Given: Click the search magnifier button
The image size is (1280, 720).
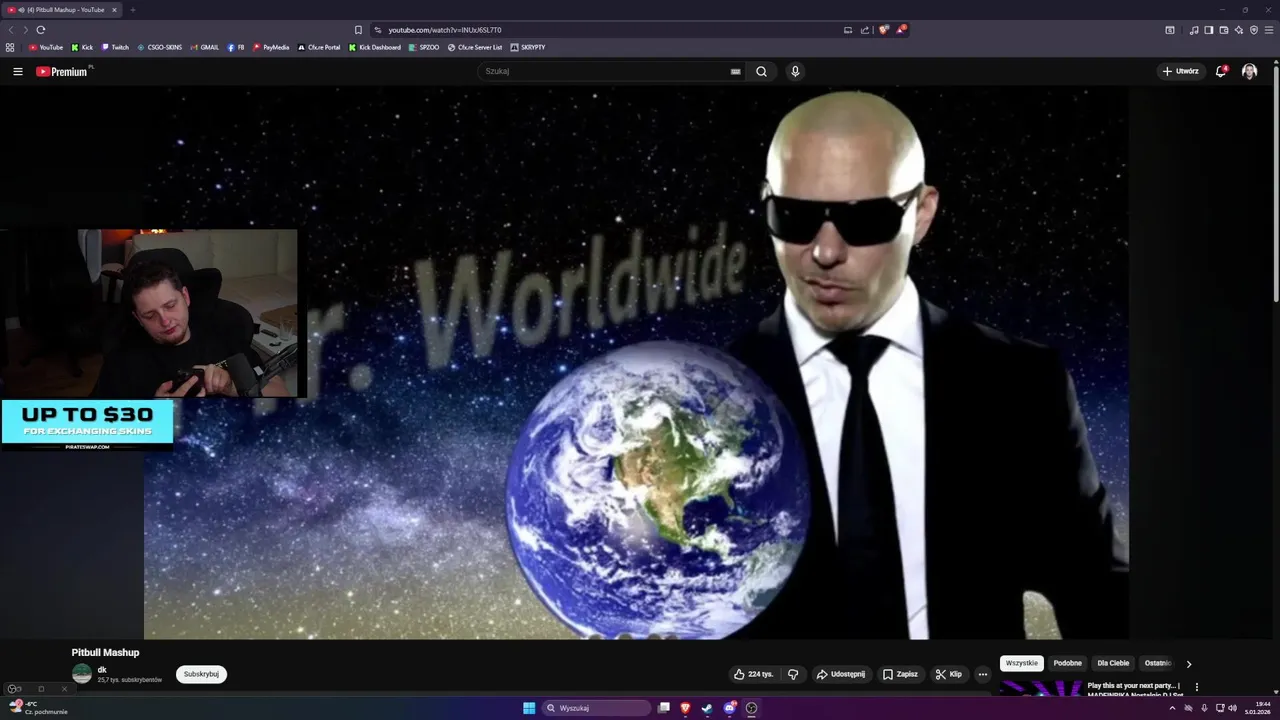Looking at the screenshot, I should tap(761, 71).
